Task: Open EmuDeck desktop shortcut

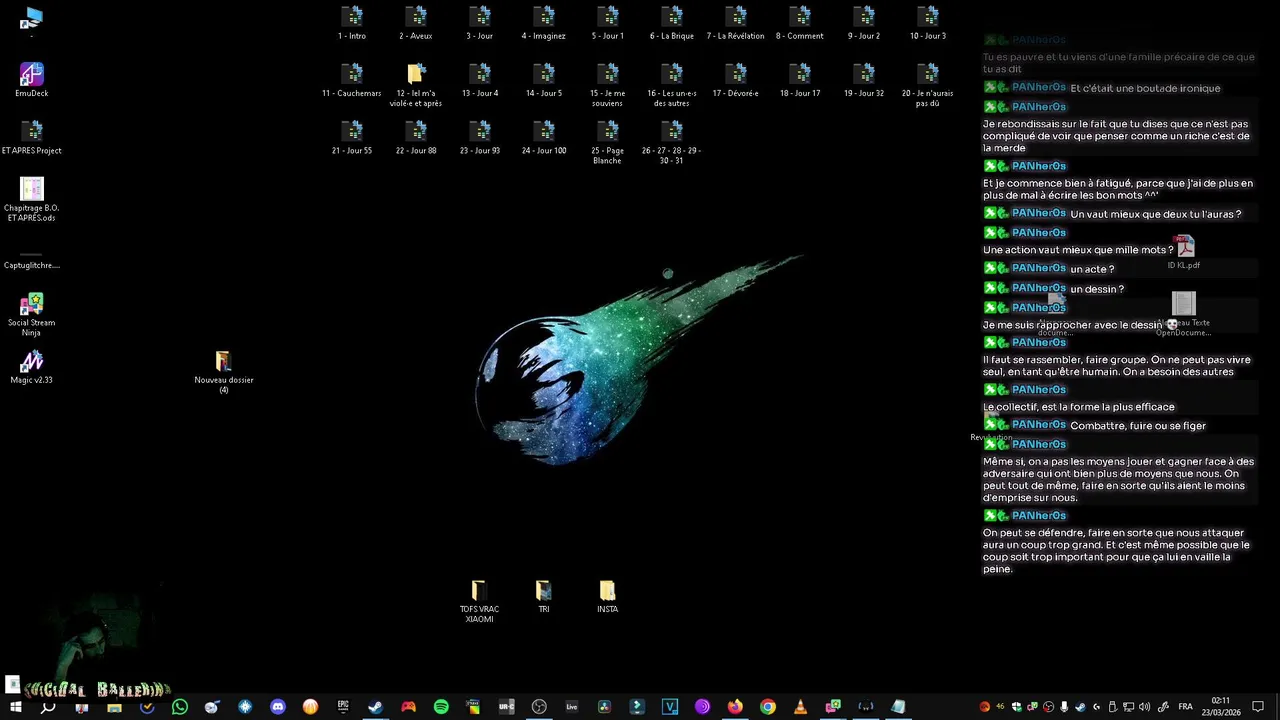Action: point(32,80)
